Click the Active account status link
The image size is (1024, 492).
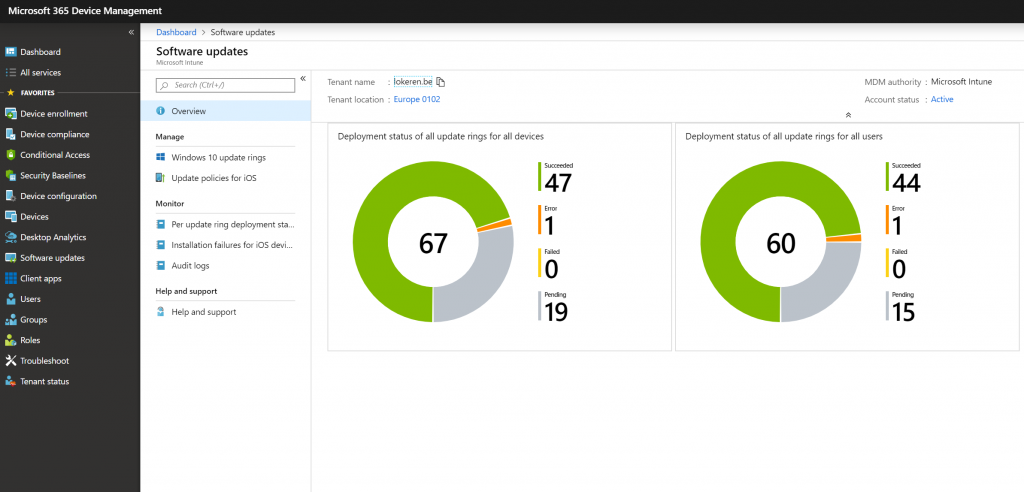(x=942, y=99)
